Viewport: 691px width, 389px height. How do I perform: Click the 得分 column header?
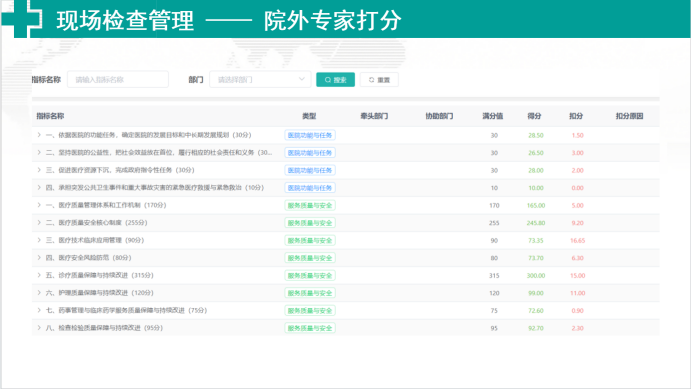[534, 116]
